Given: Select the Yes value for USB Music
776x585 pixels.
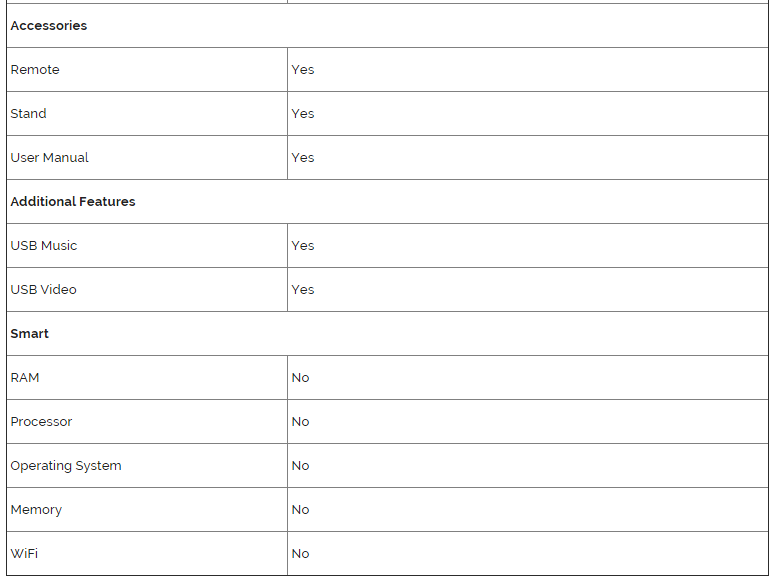Looking at the screenshot, I should coord(303,246).
